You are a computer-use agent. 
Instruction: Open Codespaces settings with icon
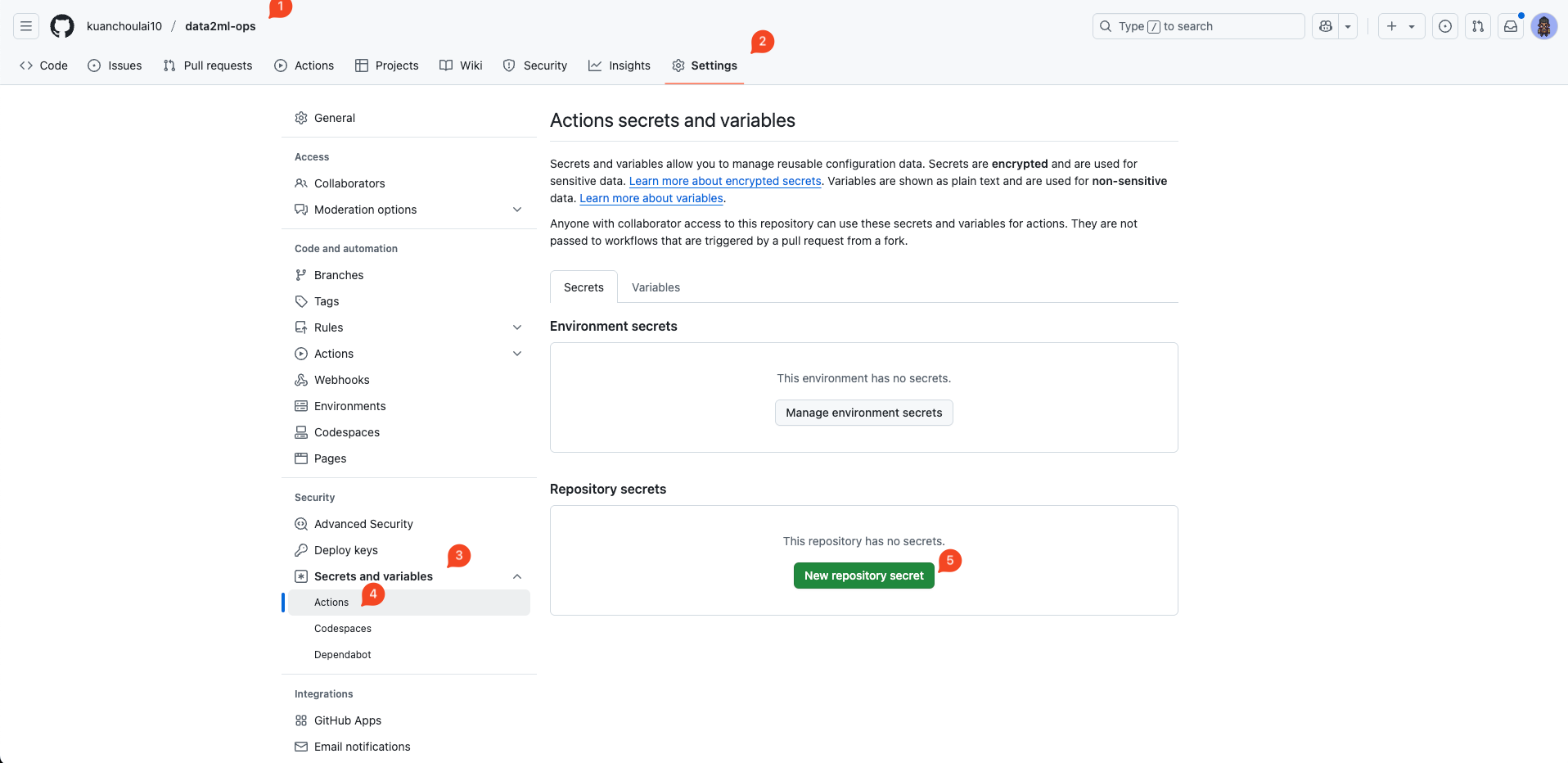[x=409, y=432]
